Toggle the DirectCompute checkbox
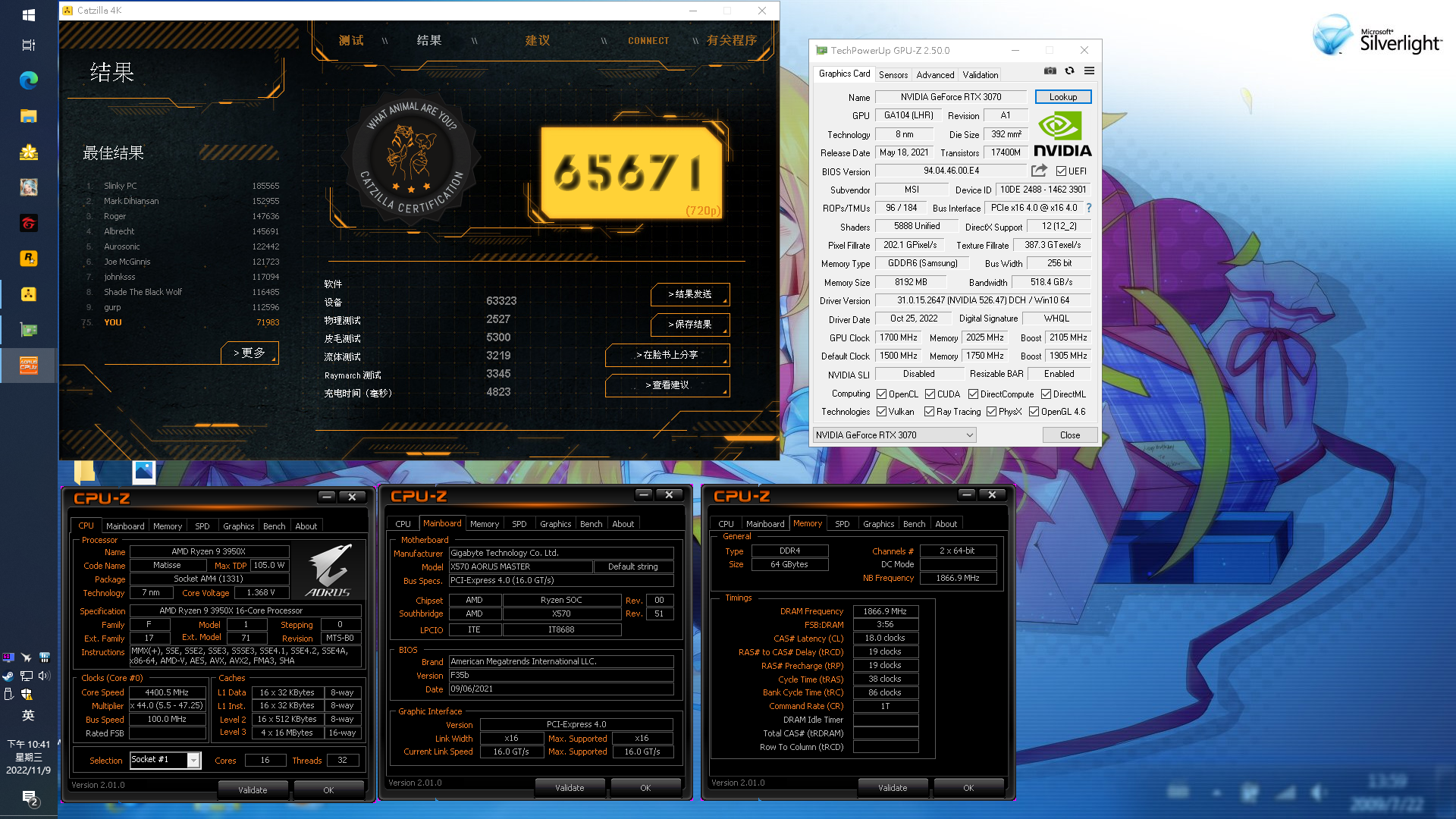This screenshot has height=819, width=1456. coord(973,394)
